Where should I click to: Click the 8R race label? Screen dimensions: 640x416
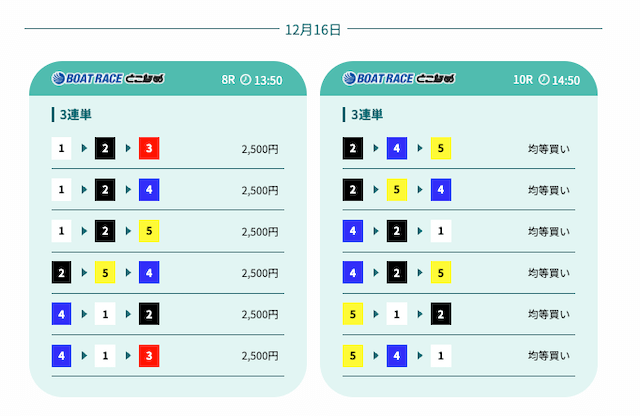tap(228, 79)
